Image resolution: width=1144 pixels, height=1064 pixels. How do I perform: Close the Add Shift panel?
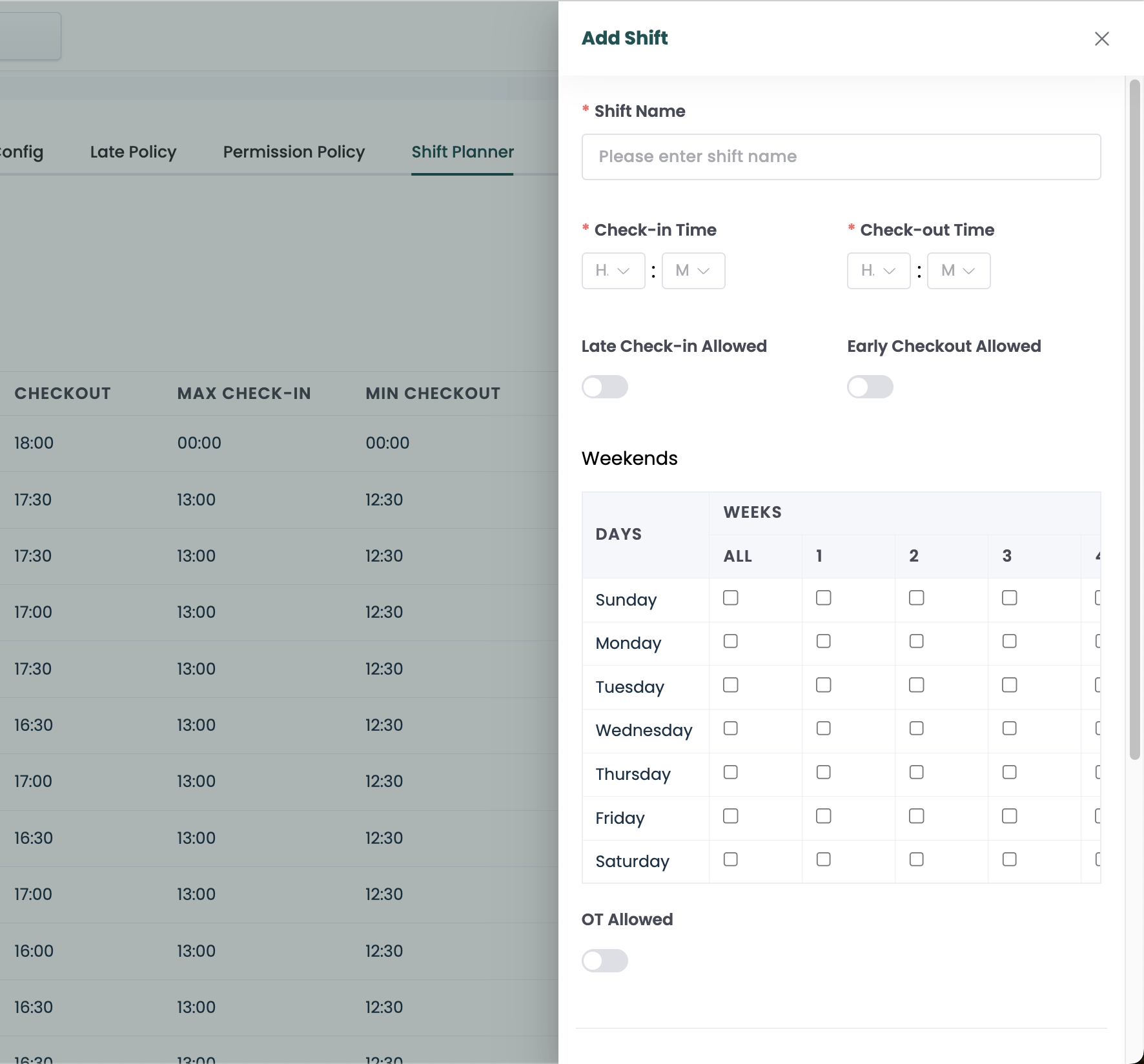pyautogui.click(x=1101, y=39)
